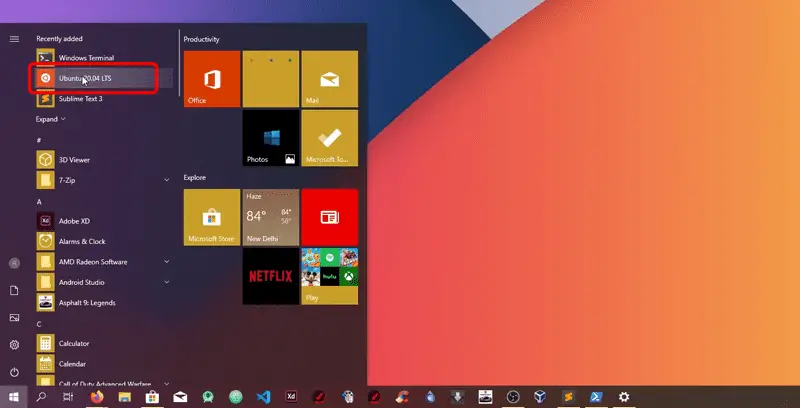800x408 pixels.
Task: Click the Windows Start button
Action: 14,397
